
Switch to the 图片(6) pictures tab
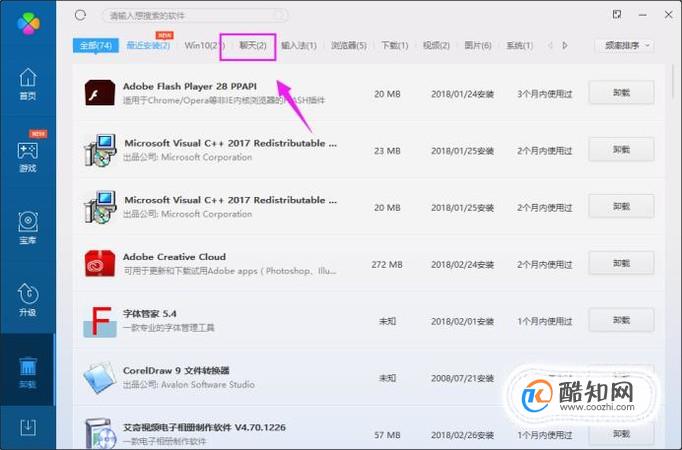(x=478, y=45)
